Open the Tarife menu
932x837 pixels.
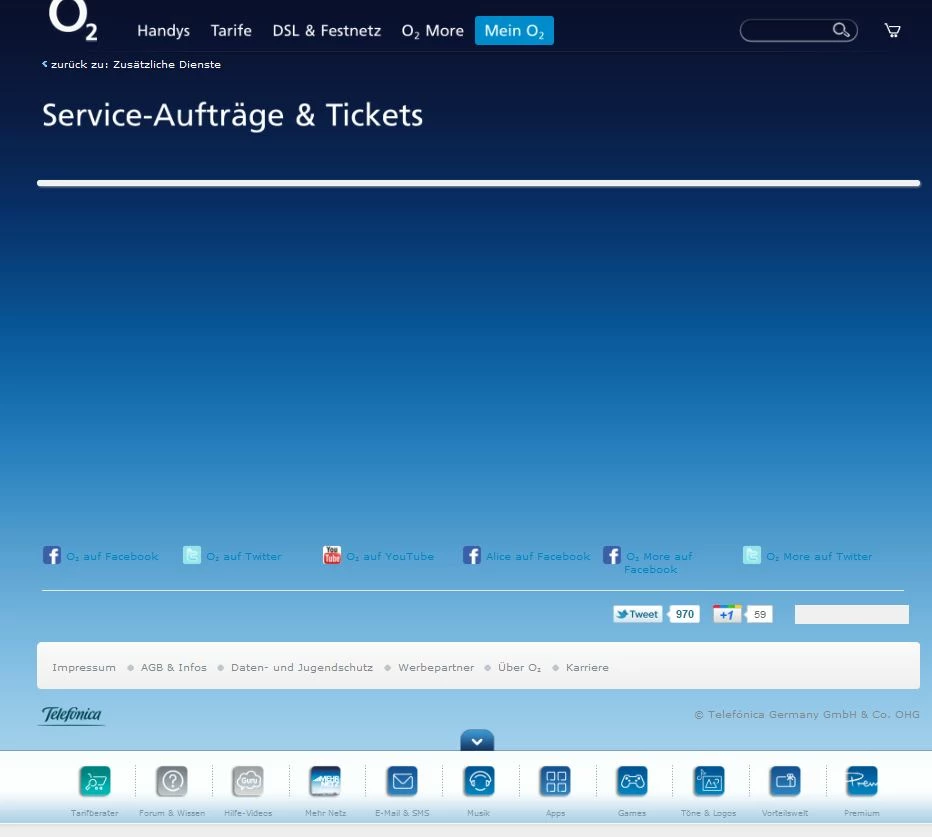coord(231,31)
